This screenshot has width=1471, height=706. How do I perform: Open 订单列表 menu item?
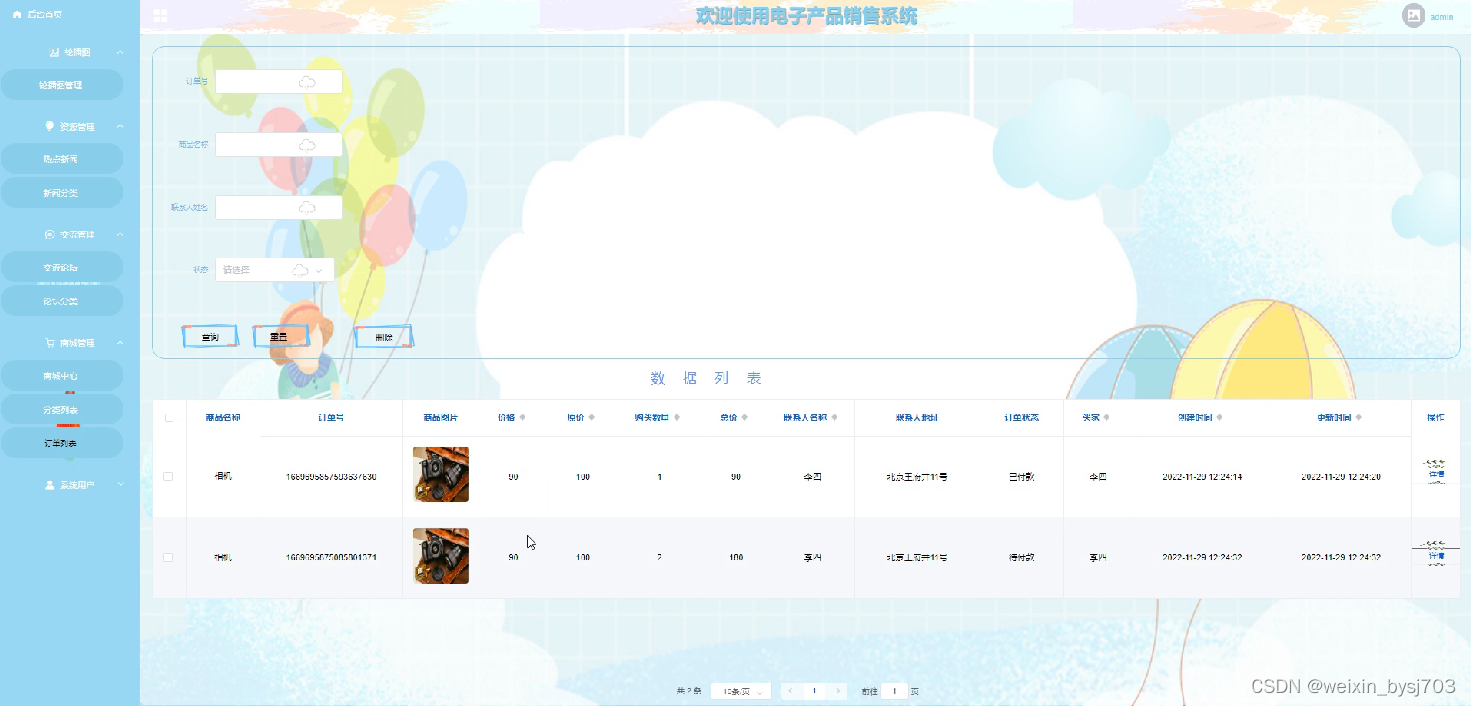point(61,443)
